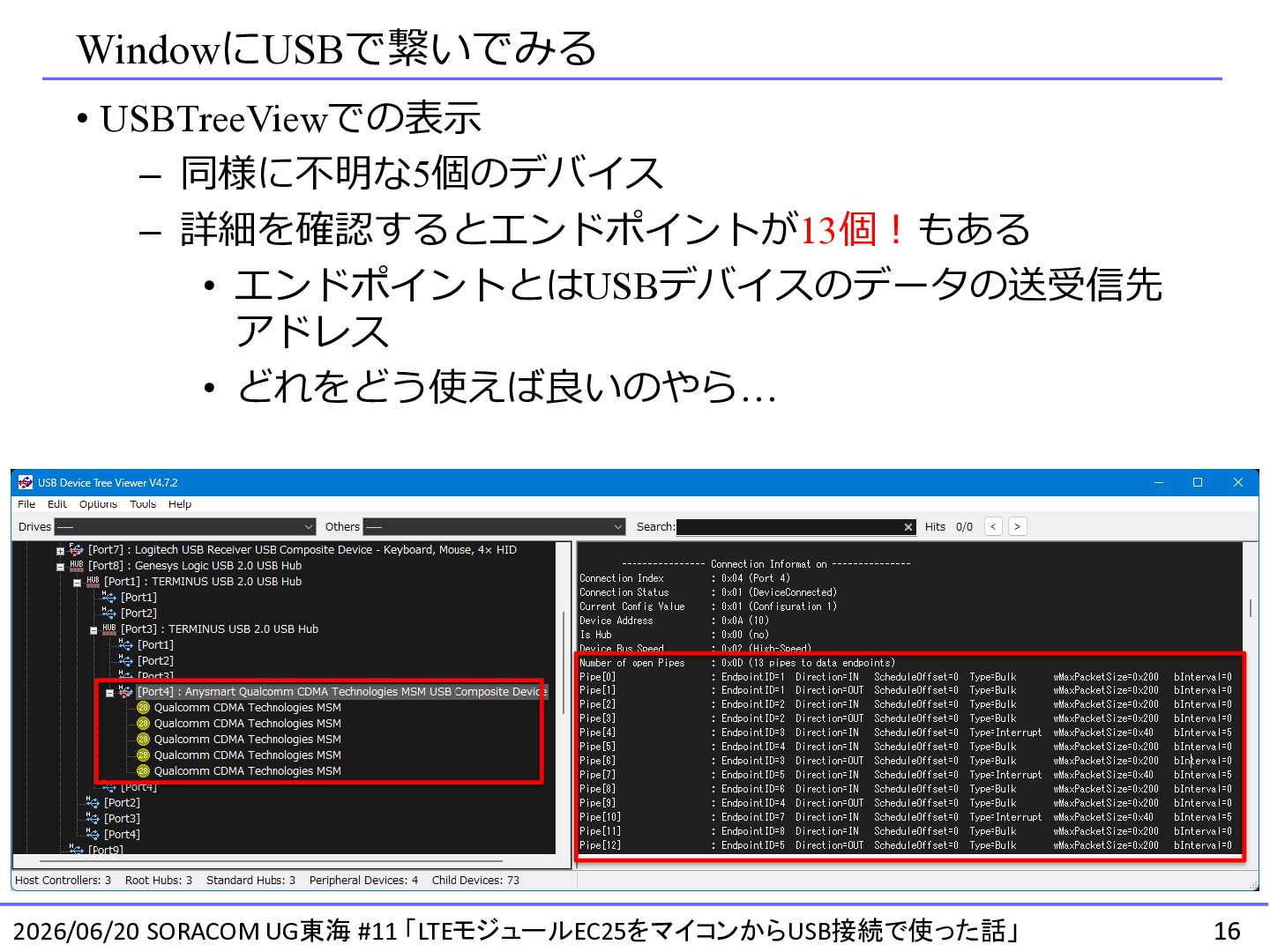Open the Help menu
This screenshot has width=1270, height=952.
(180, 504)
